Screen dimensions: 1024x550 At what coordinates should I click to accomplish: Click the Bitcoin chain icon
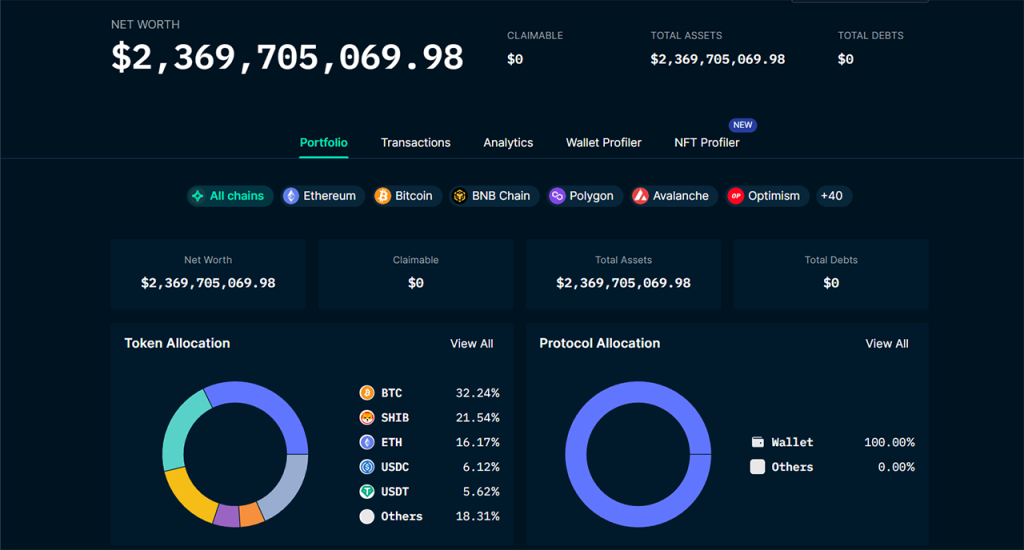point(383,196)
